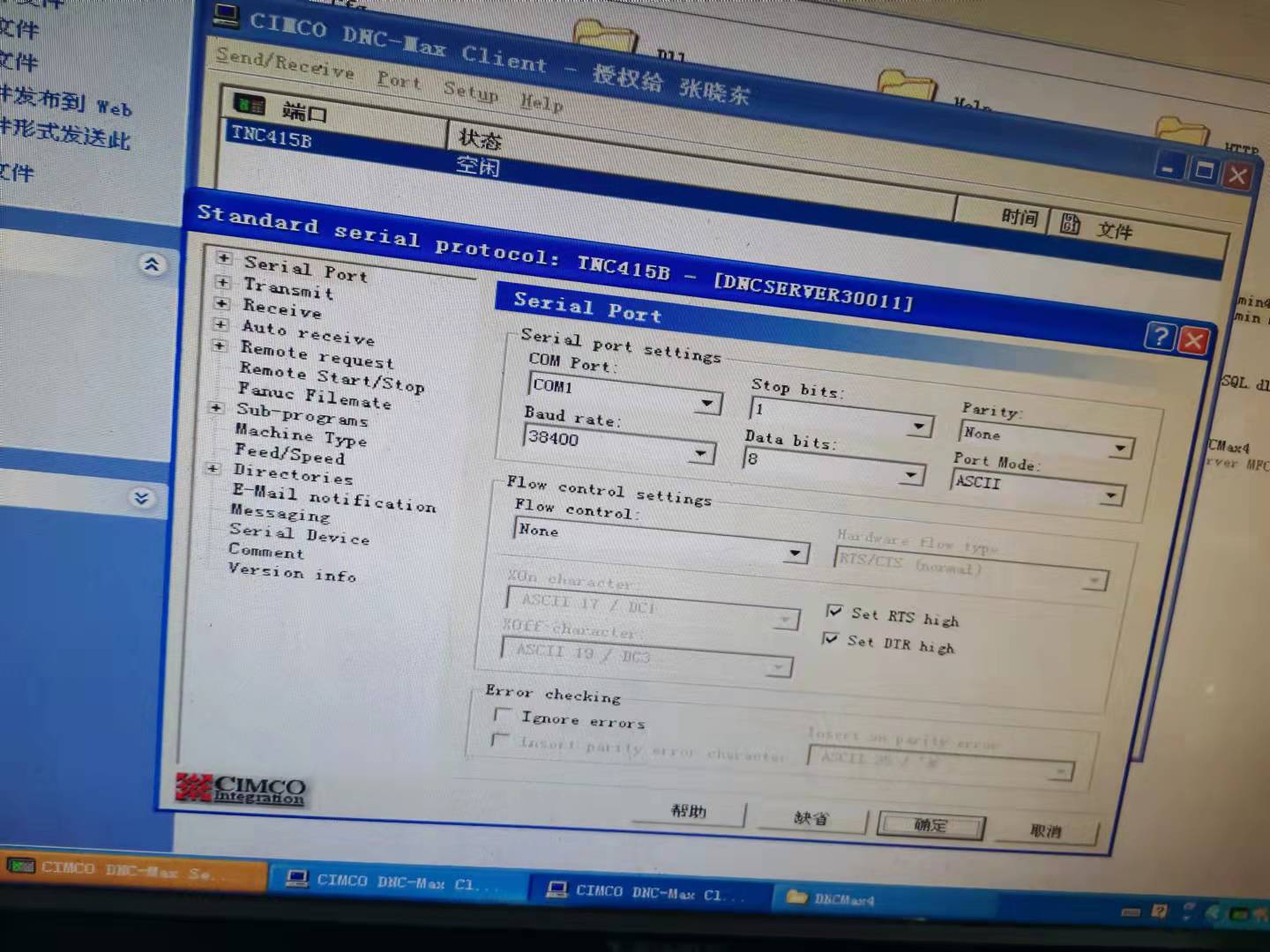Expand the Auto receive tree node
Screen dimensions: 1270x952
[220, 324]
